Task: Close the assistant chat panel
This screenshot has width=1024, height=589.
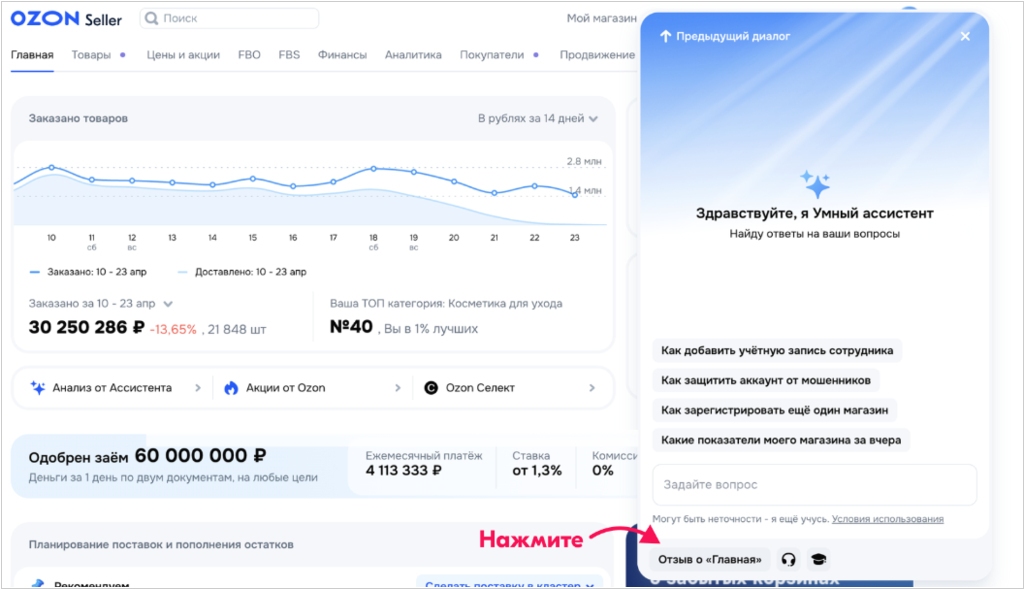Action: 965,37
